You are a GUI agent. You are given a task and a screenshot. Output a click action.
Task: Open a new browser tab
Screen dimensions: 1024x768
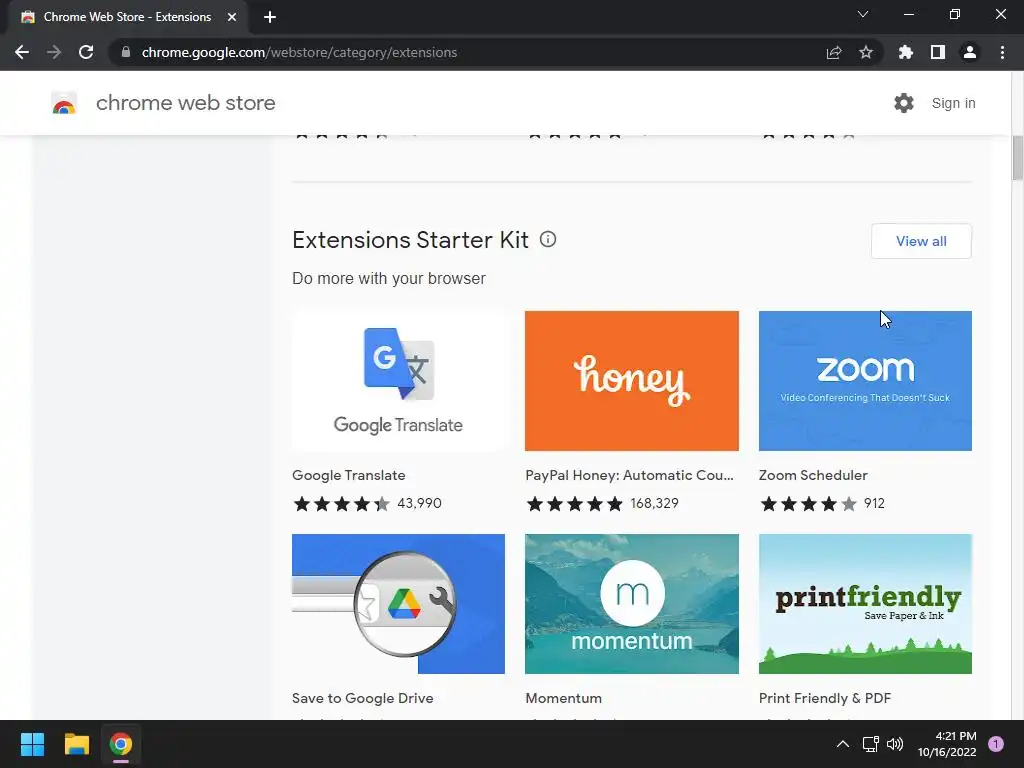(x=270, y=17)
